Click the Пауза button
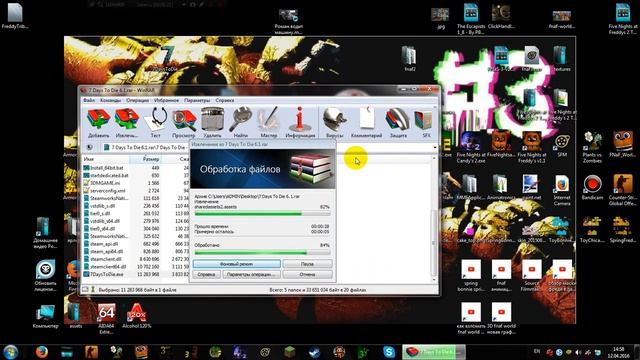The height and width of the screenshot is (360, 640). pyautogui.click(x=307, y=264)
